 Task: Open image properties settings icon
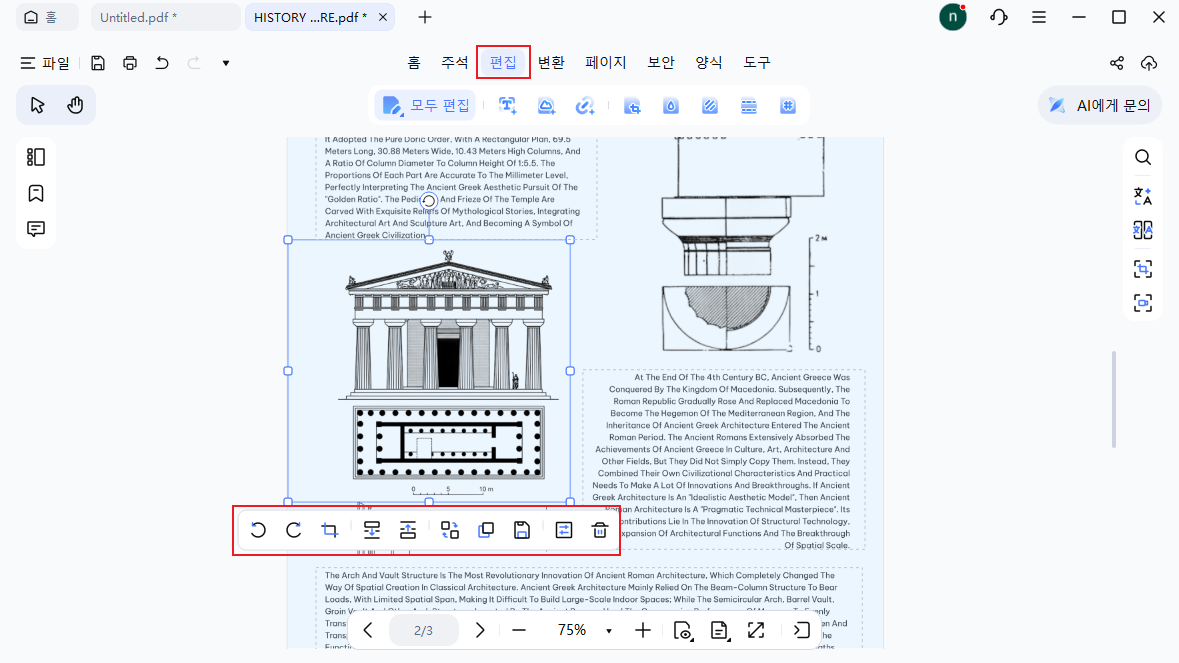pyautogui.click(x=564, y=530)
